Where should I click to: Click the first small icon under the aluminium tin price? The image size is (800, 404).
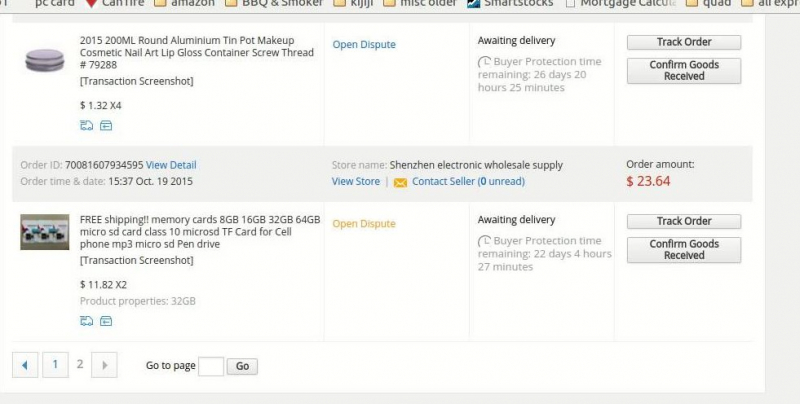[x=86, y=125]
